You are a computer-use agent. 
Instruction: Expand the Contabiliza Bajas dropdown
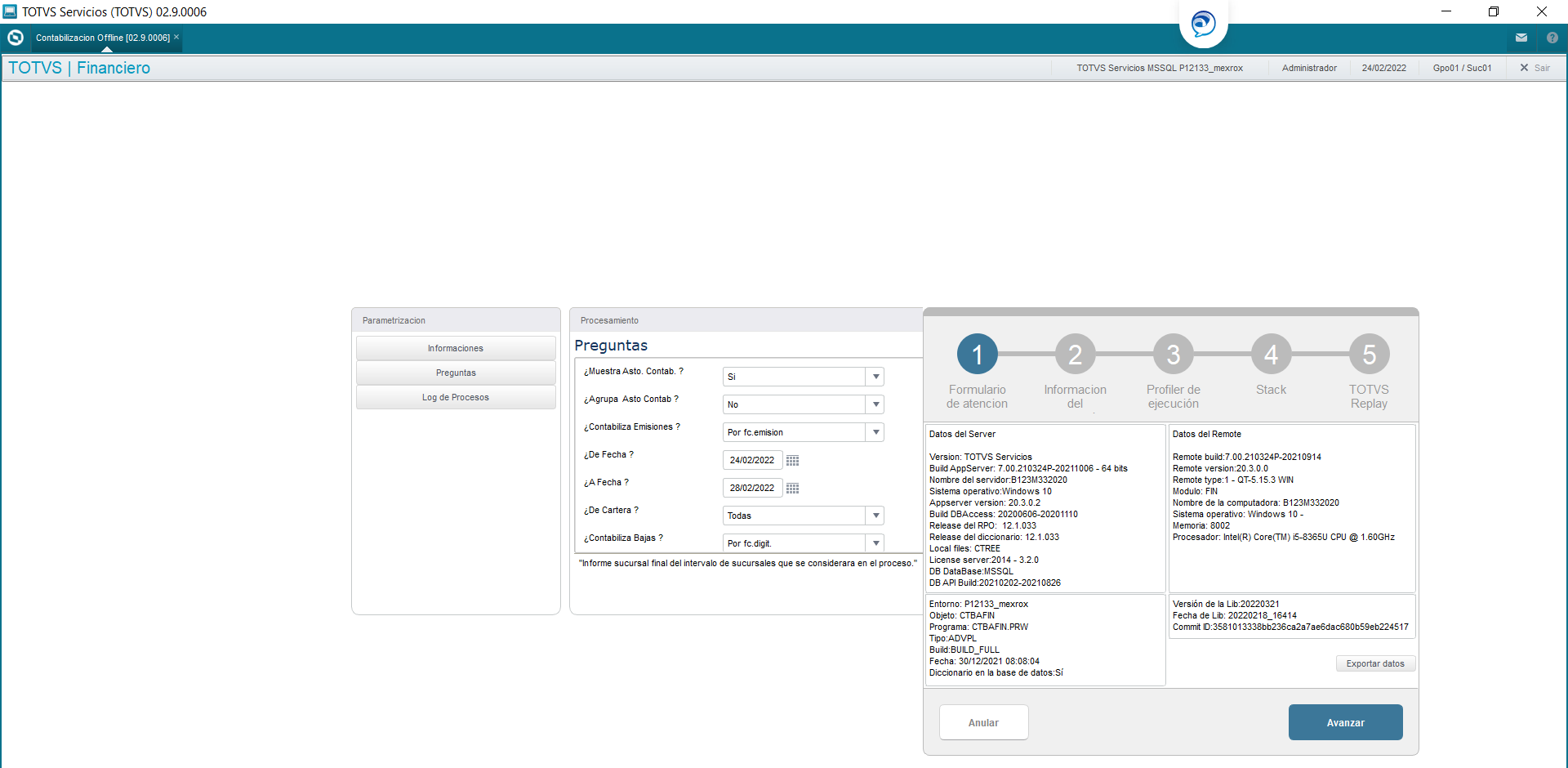coord(875,543)
